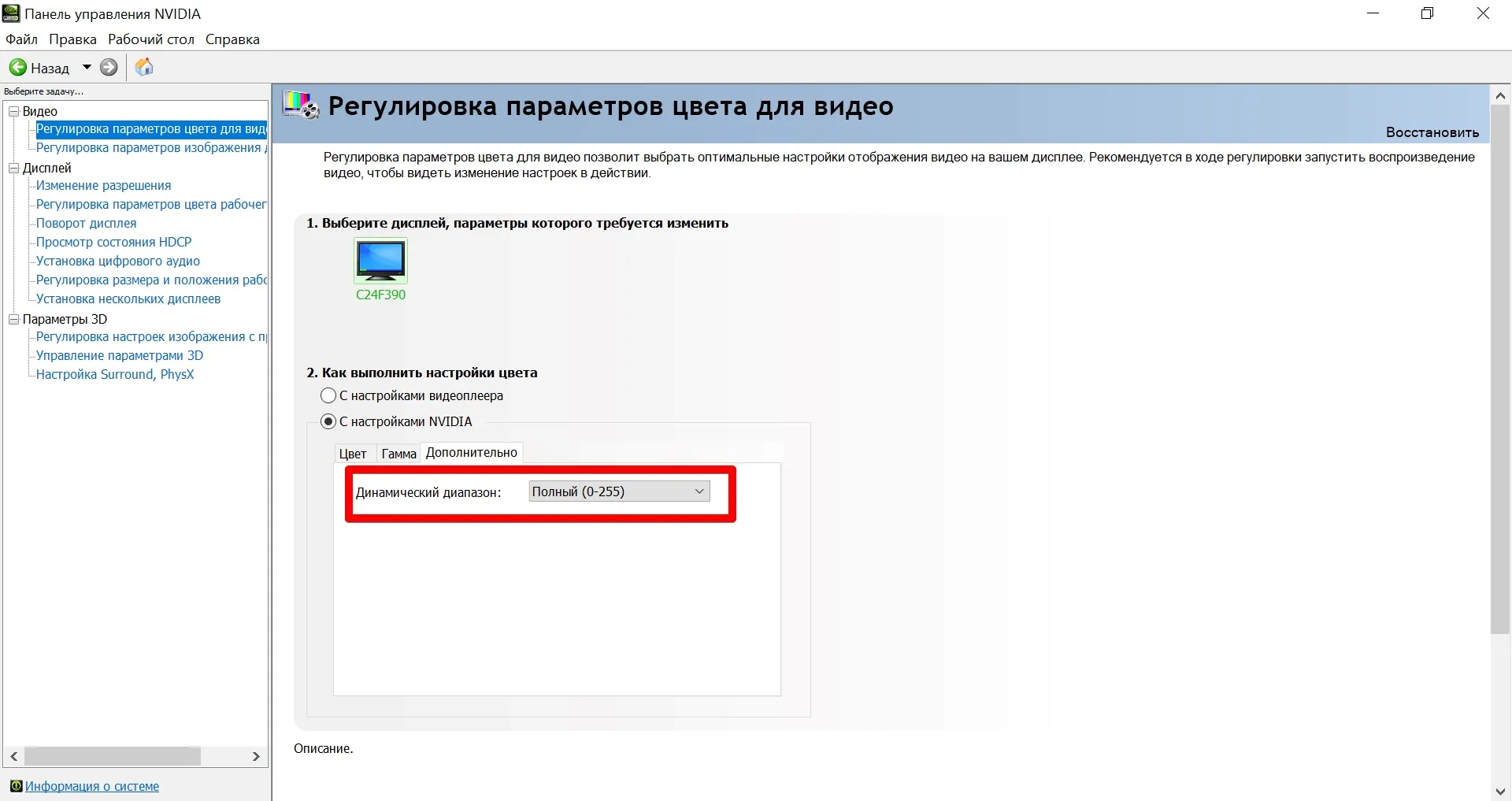Click main panel scroll down arrow
This screenshot has height=801, width=1512.
tap(1500, 792)
